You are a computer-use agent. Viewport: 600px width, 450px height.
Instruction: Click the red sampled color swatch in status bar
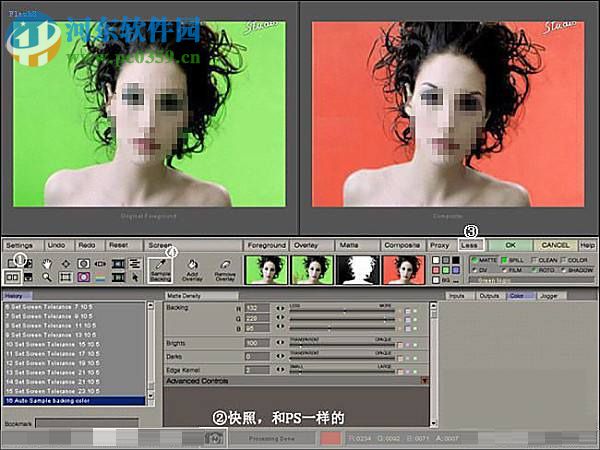tap(330, 439)
